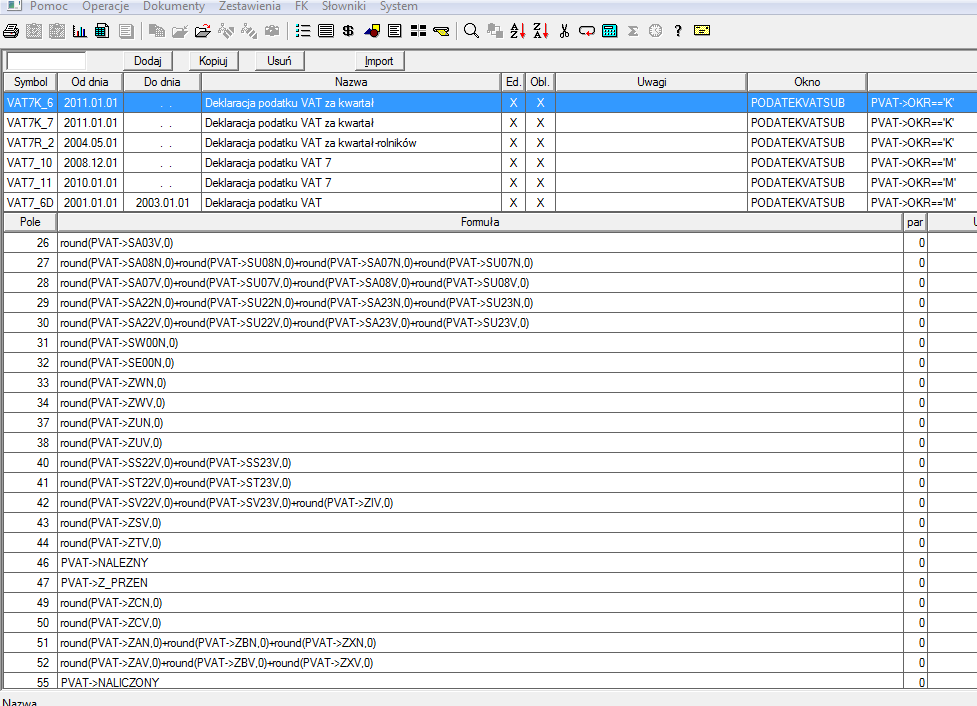Open the bar chart tool

click(x=79, y=31)
